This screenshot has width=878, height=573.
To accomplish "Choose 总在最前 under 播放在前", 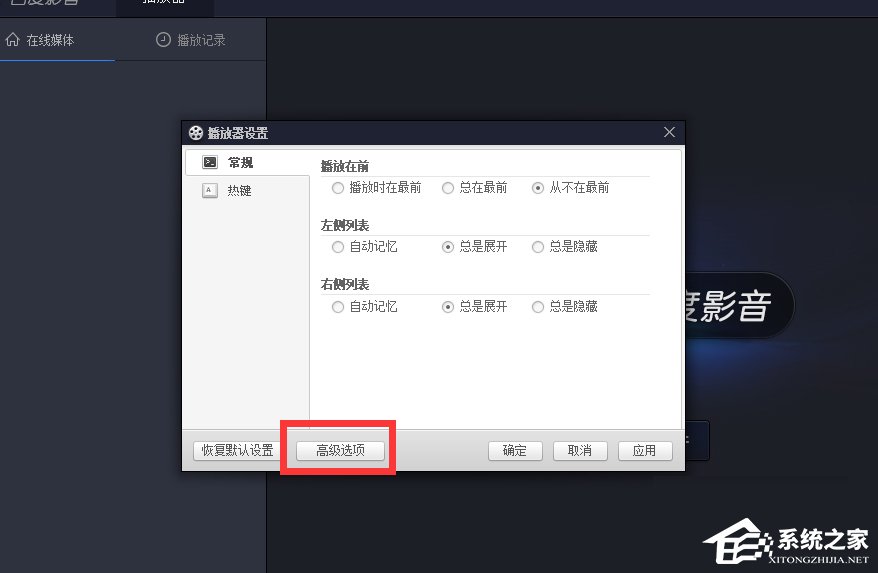I will pyautogui.click(x=448, y=187).
